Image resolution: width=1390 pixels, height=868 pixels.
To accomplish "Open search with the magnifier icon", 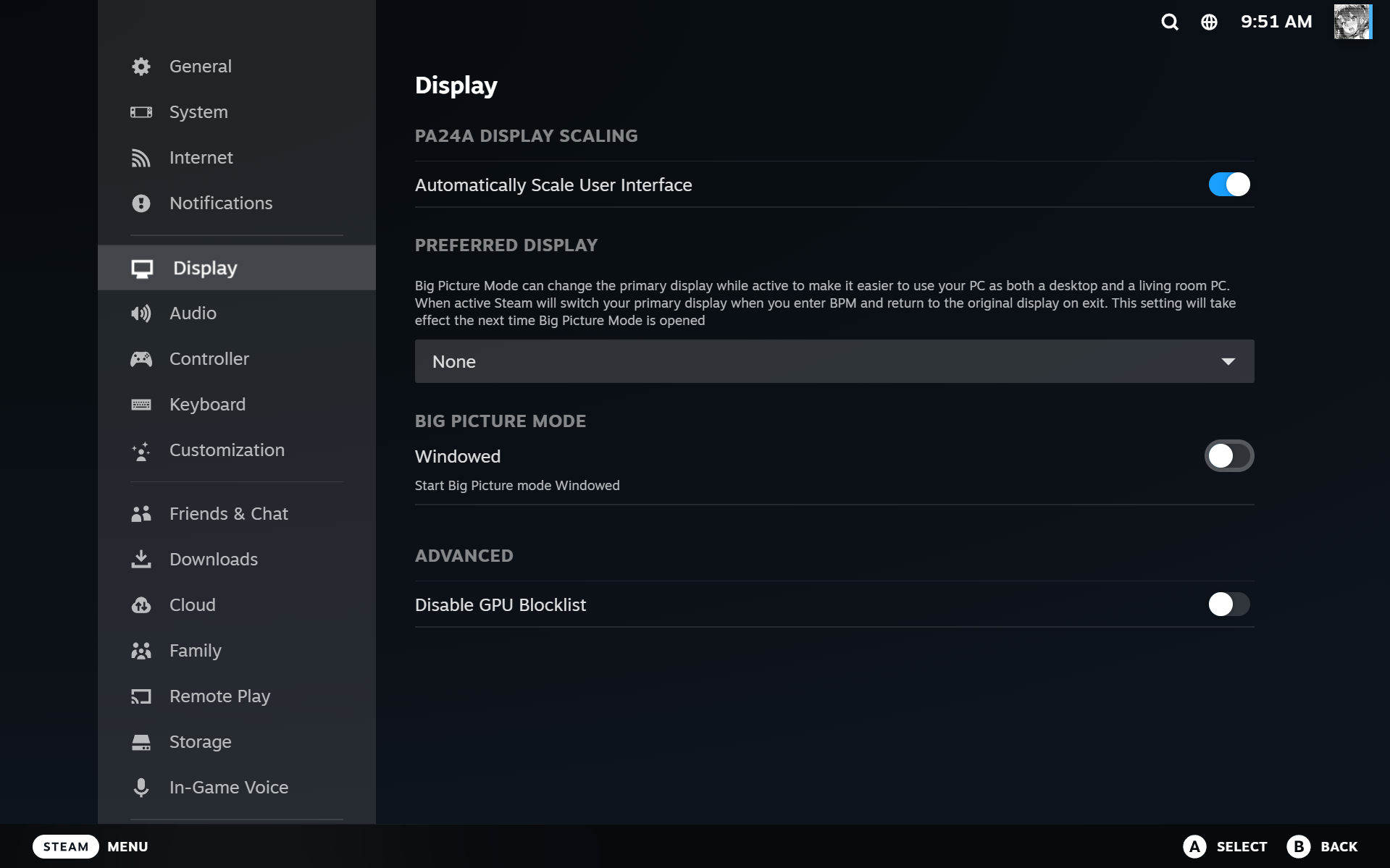I will coord(1170,22).
